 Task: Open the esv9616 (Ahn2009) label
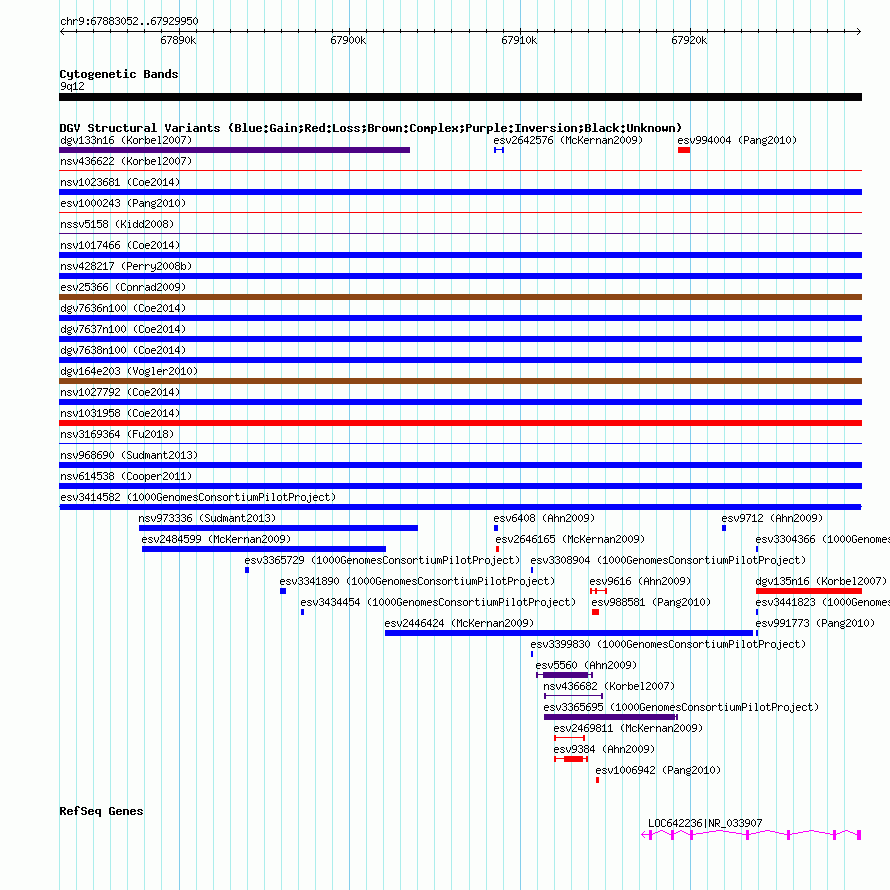tap(640, 581)
